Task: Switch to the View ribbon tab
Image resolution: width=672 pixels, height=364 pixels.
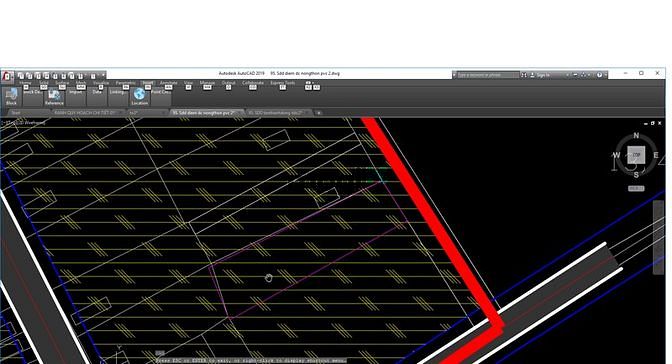Action: (188, 83)
